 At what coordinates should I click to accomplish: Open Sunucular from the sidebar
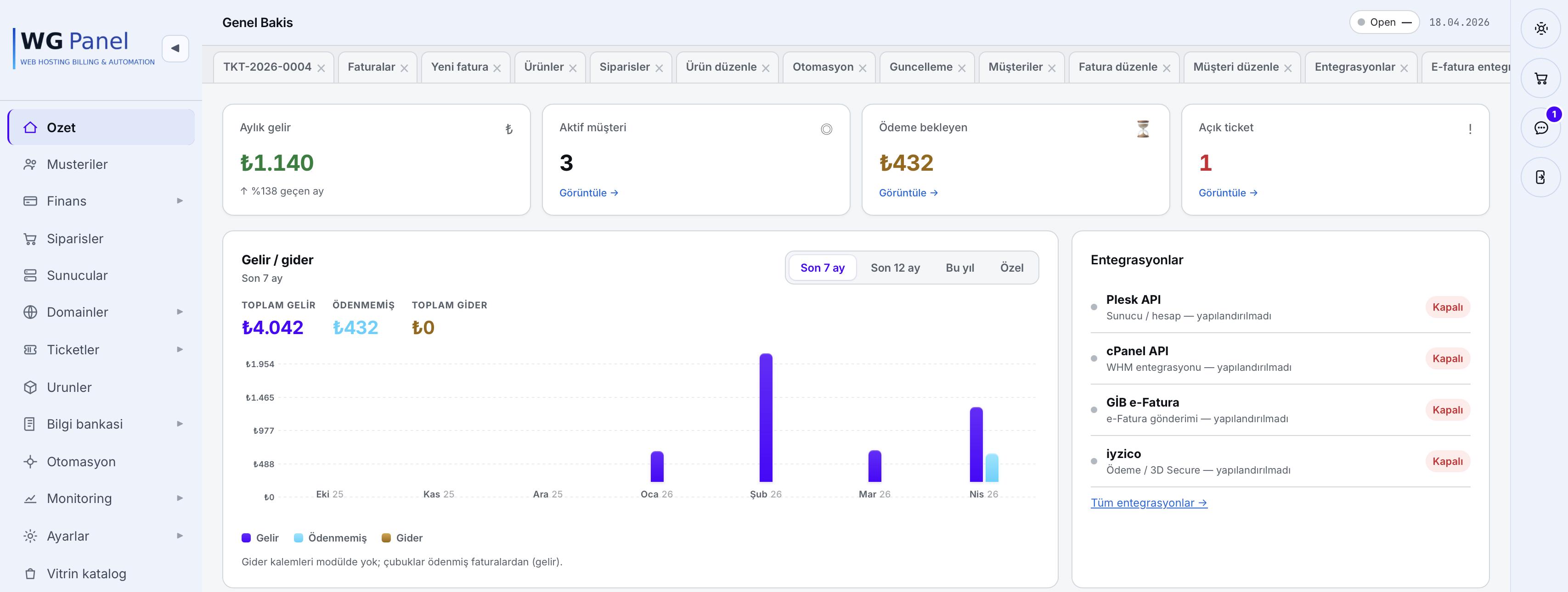(x=77, y=276)
